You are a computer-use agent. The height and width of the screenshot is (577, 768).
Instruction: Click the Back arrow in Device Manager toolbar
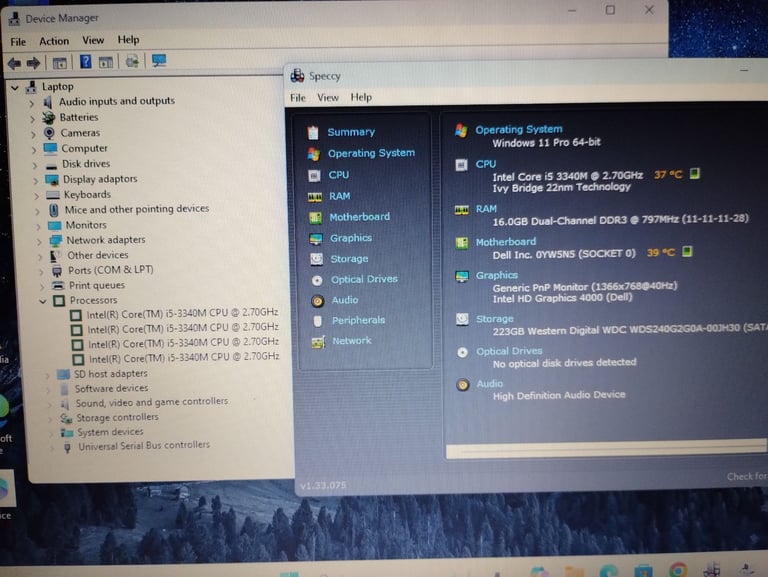pos(14,63)
